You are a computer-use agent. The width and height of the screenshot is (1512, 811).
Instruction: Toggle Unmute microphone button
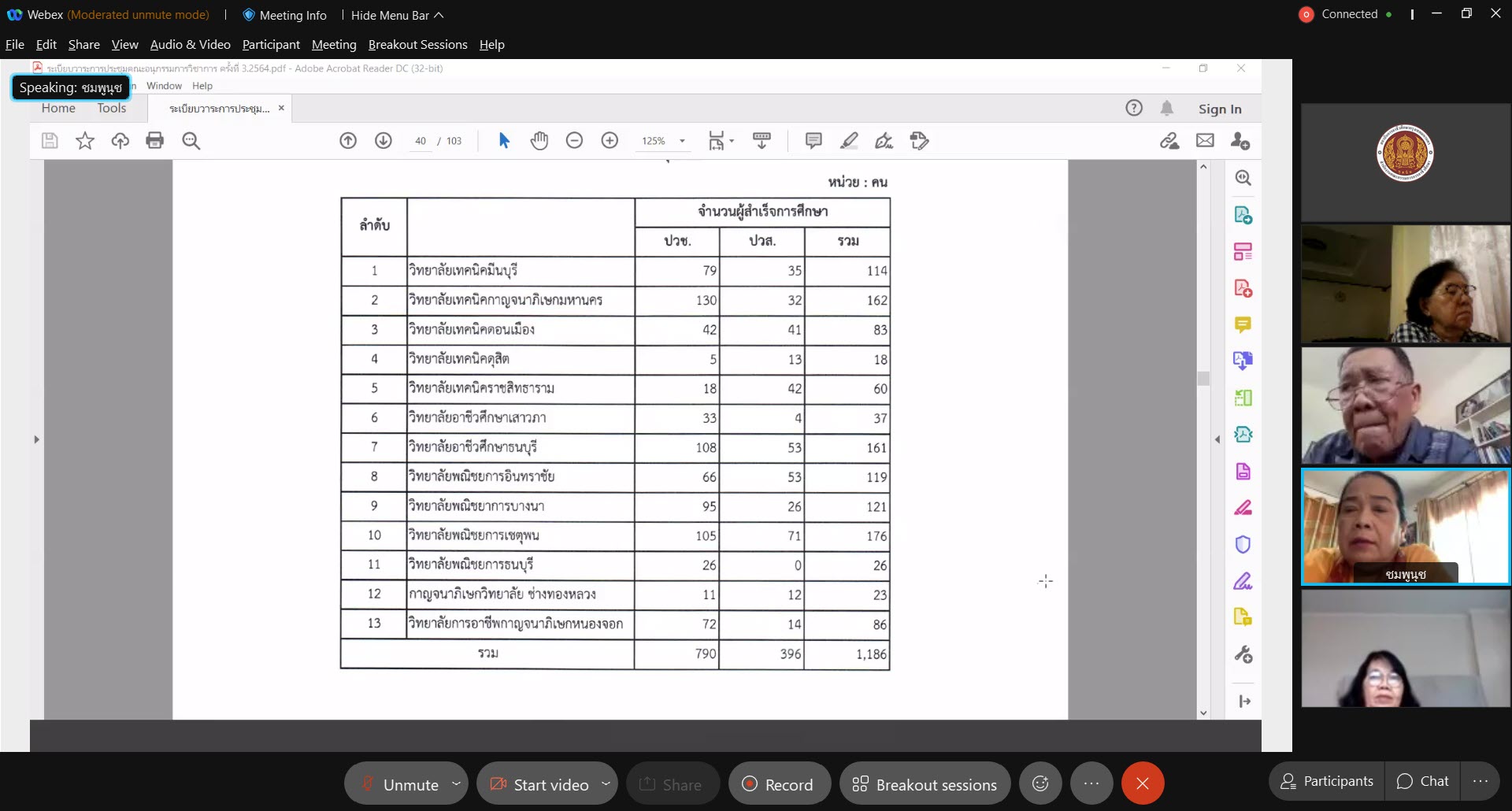(399, 784)
